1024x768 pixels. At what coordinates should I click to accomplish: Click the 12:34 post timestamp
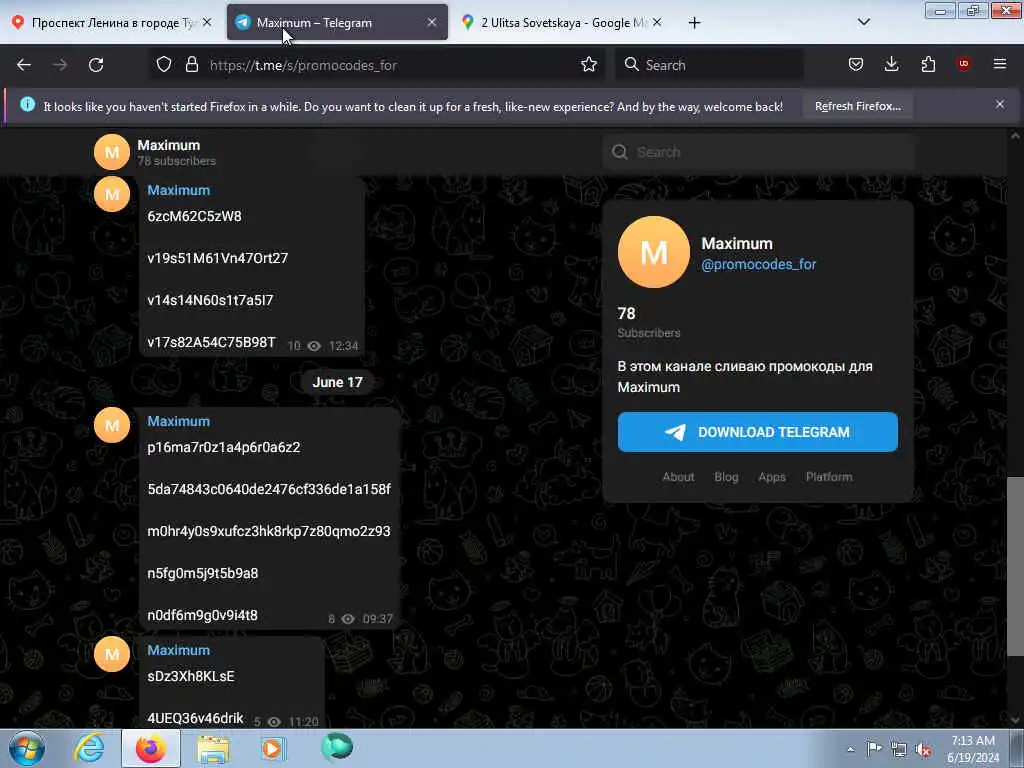tap(344, 345)
